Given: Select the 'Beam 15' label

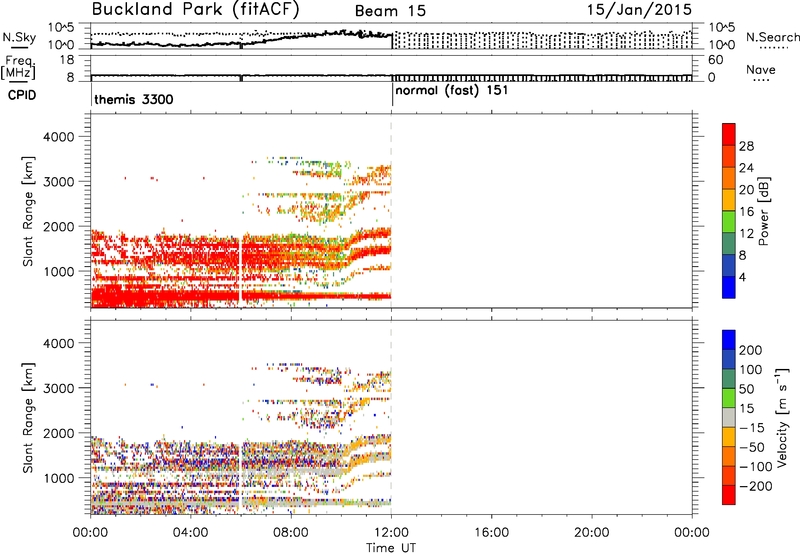Looking at the screenshot, I should click(x=390, y=11).
